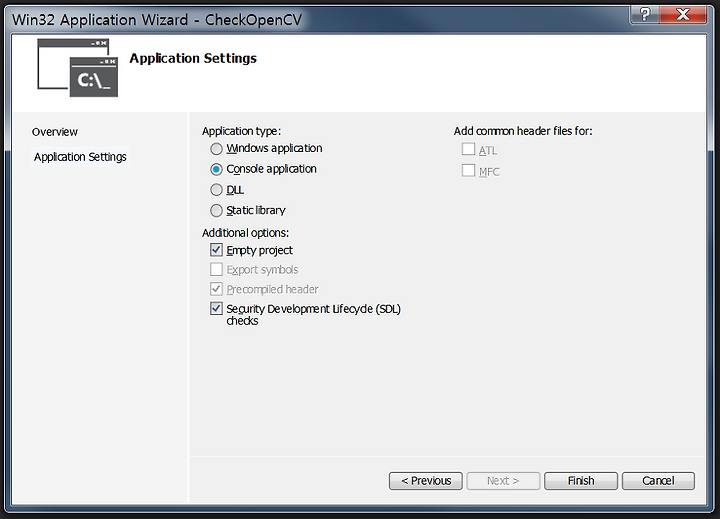
Task: Toggle the Export symbols checkbox
Action: (216, 269)
